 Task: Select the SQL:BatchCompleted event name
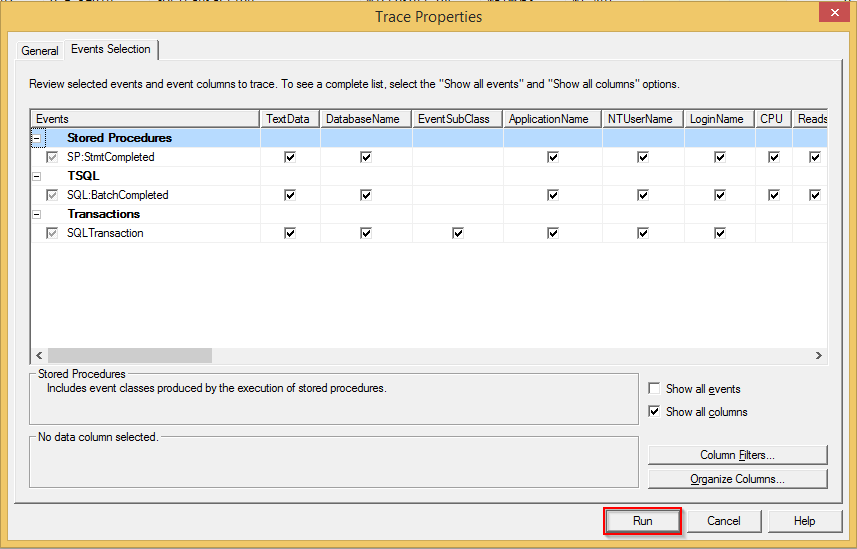pos(118,195)
